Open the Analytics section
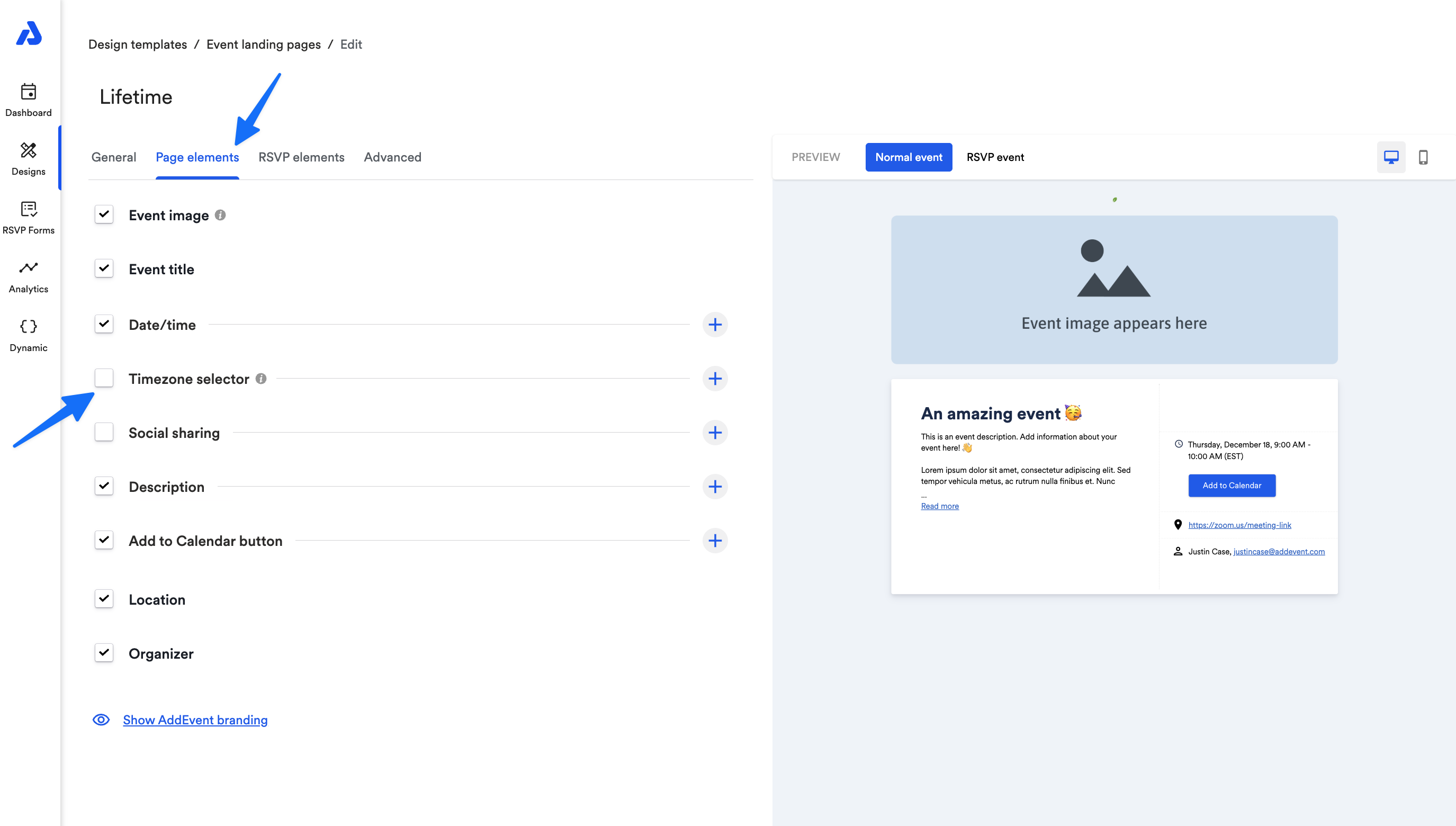This screenshot has width=1456, height=826. (x=29, y=276)
